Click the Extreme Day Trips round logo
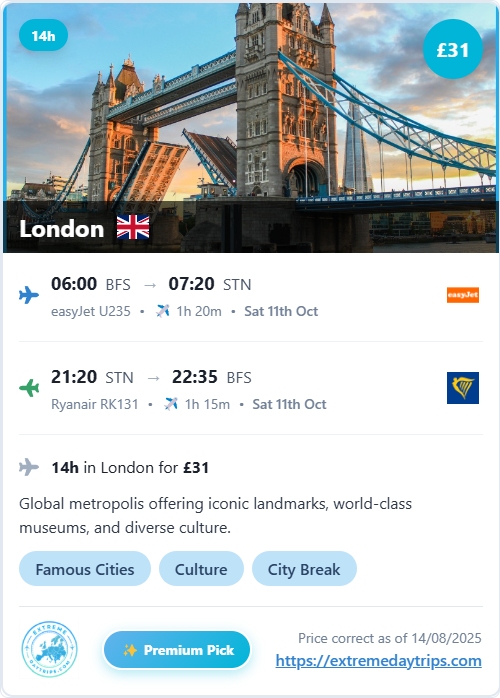 tap(49, 649)
